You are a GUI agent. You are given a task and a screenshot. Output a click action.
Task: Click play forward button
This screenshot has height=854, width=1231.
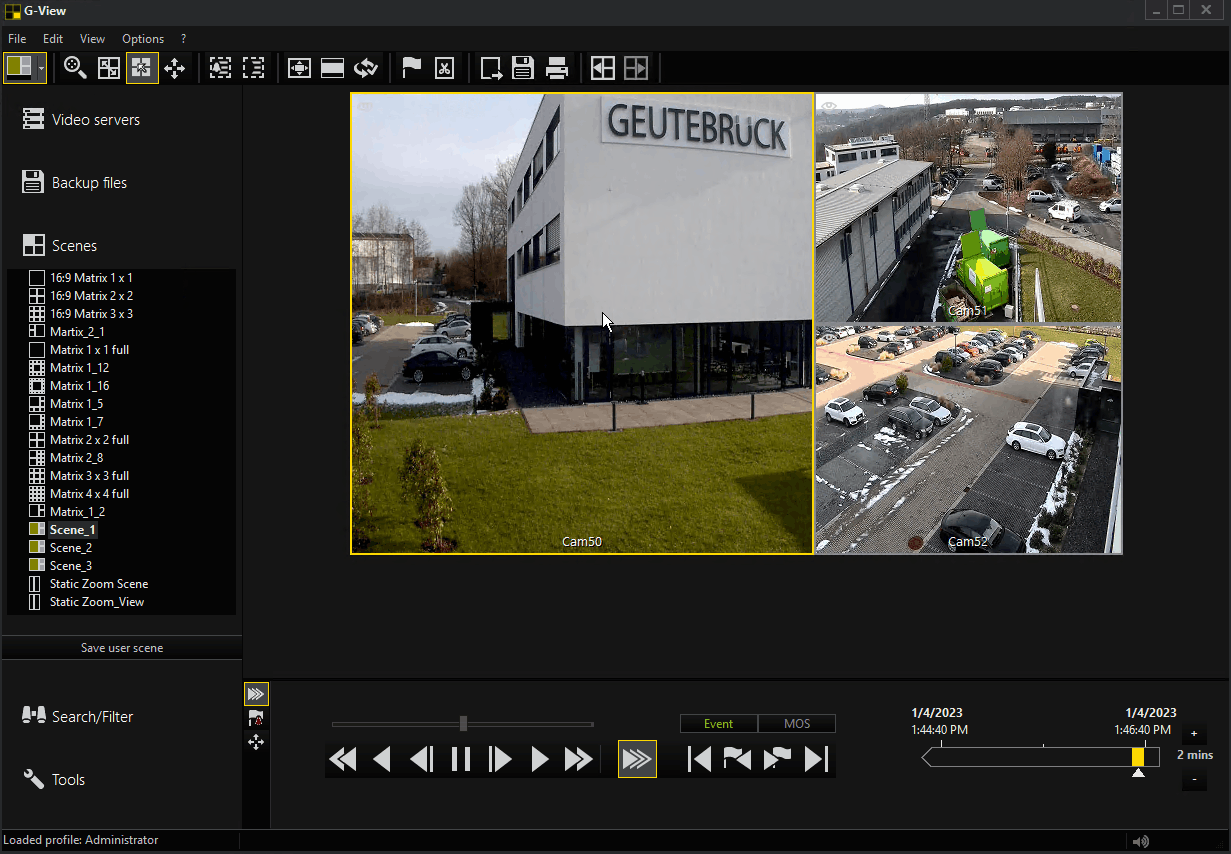point(540,760)
